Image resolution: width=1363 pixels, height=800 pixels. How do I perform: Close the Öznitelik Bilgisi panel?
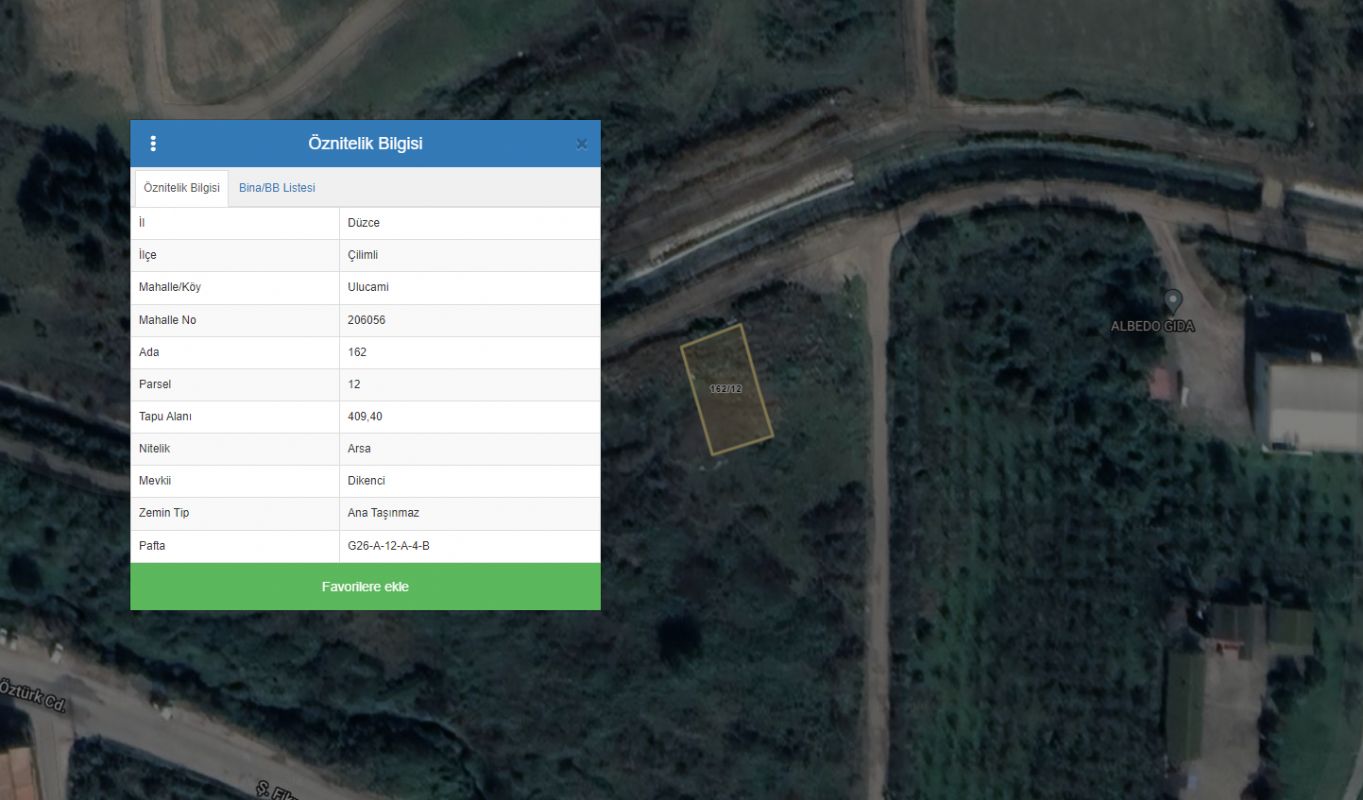(581, 144)
